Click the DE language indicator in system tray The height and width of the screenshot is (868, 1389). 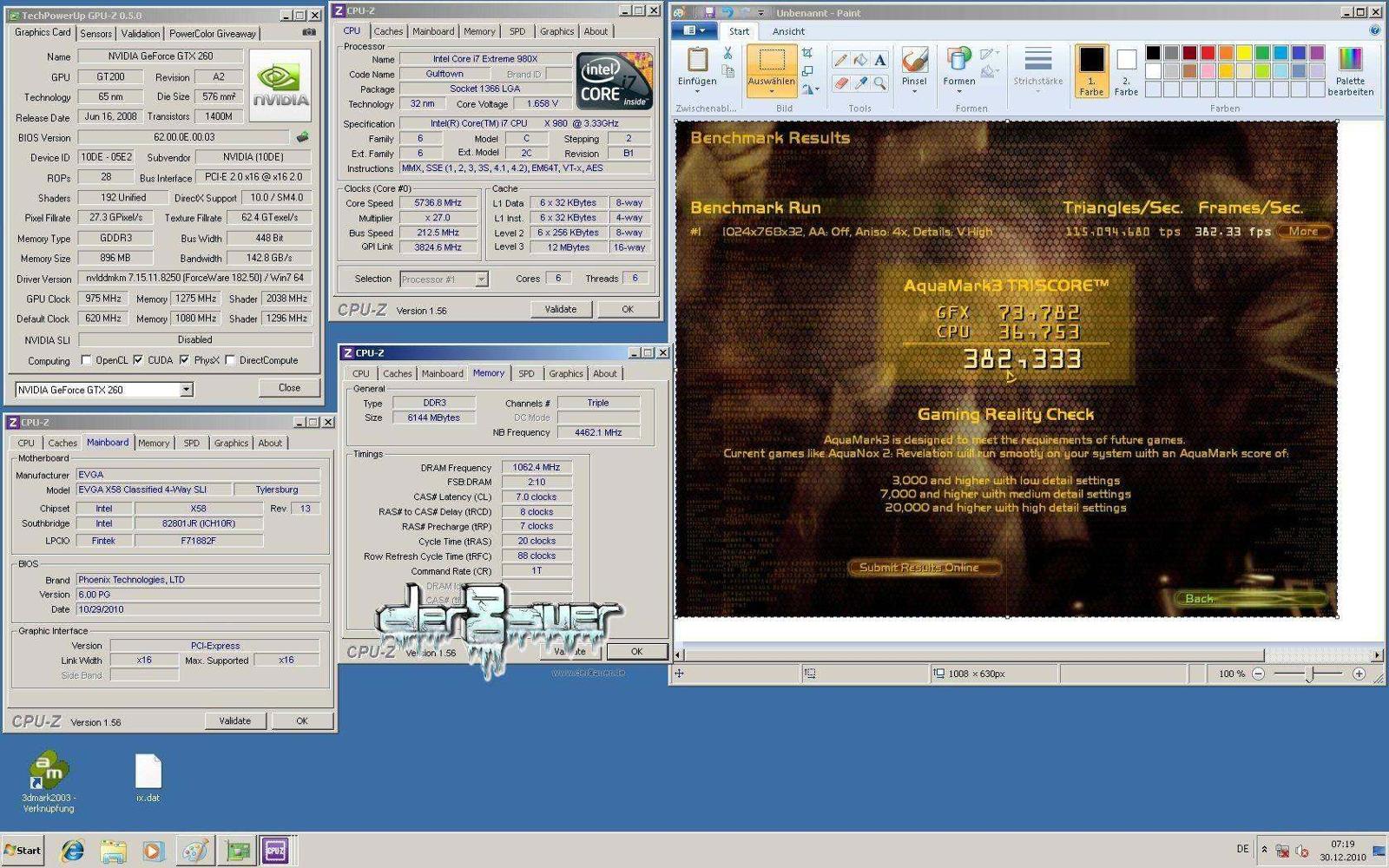(1242, 849)
